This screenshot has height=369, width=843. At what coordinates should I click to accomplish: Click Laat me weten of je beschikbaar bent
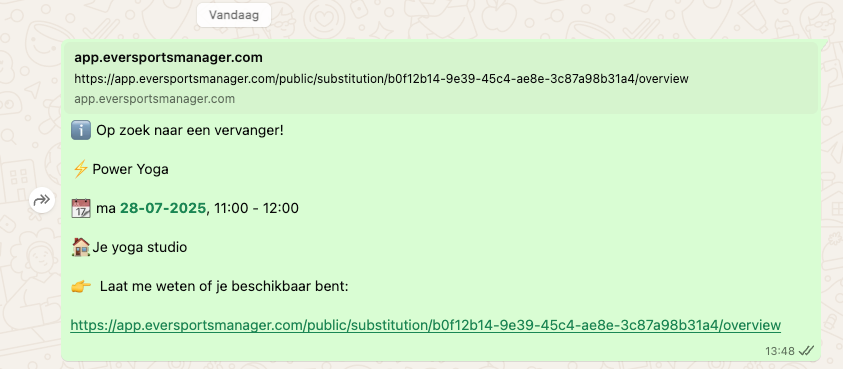point(224,287)
